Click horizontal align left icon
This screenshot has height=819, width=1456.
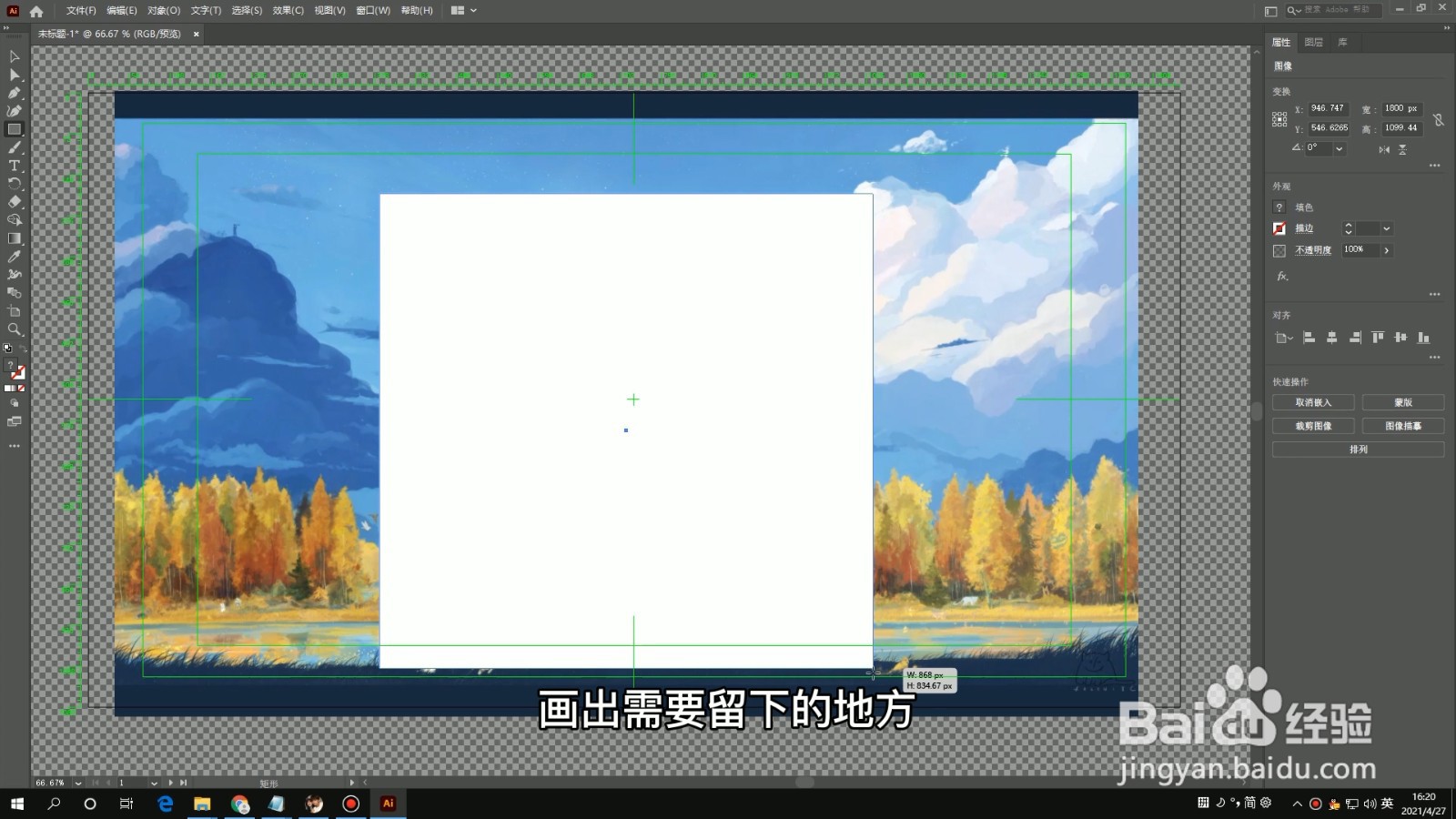click(1309, 338)
